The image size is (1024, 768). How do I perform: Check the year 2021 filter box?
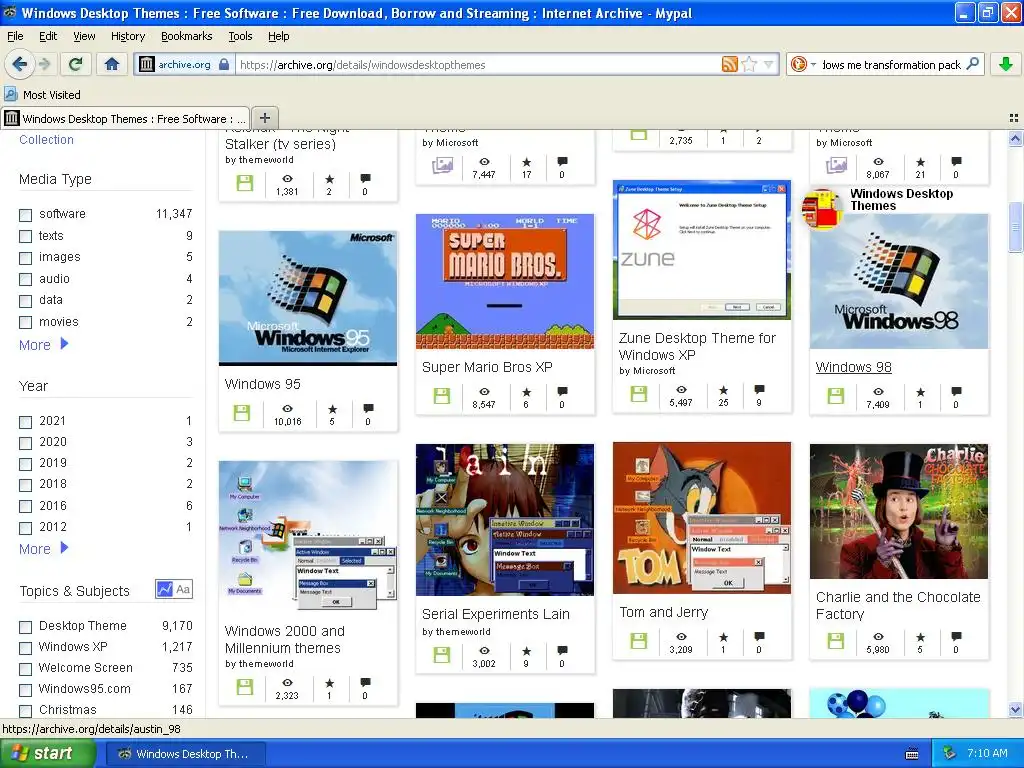tap(25, 422)
